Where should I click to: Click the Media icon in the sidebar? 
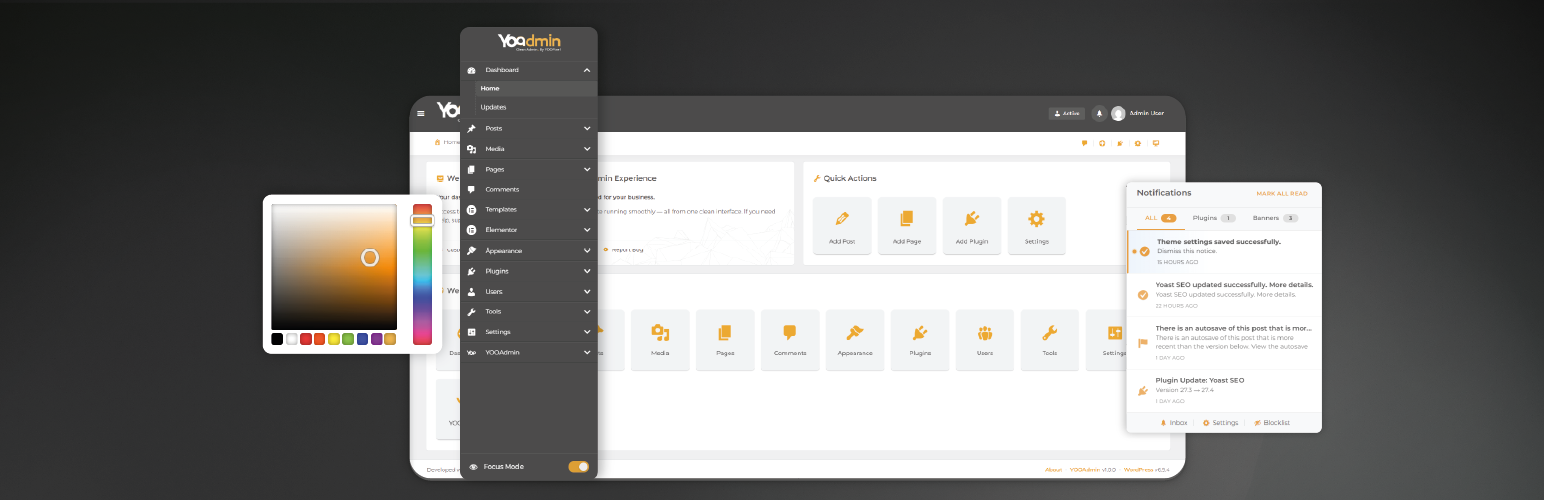pyautogui.click(x=472, y=149)
